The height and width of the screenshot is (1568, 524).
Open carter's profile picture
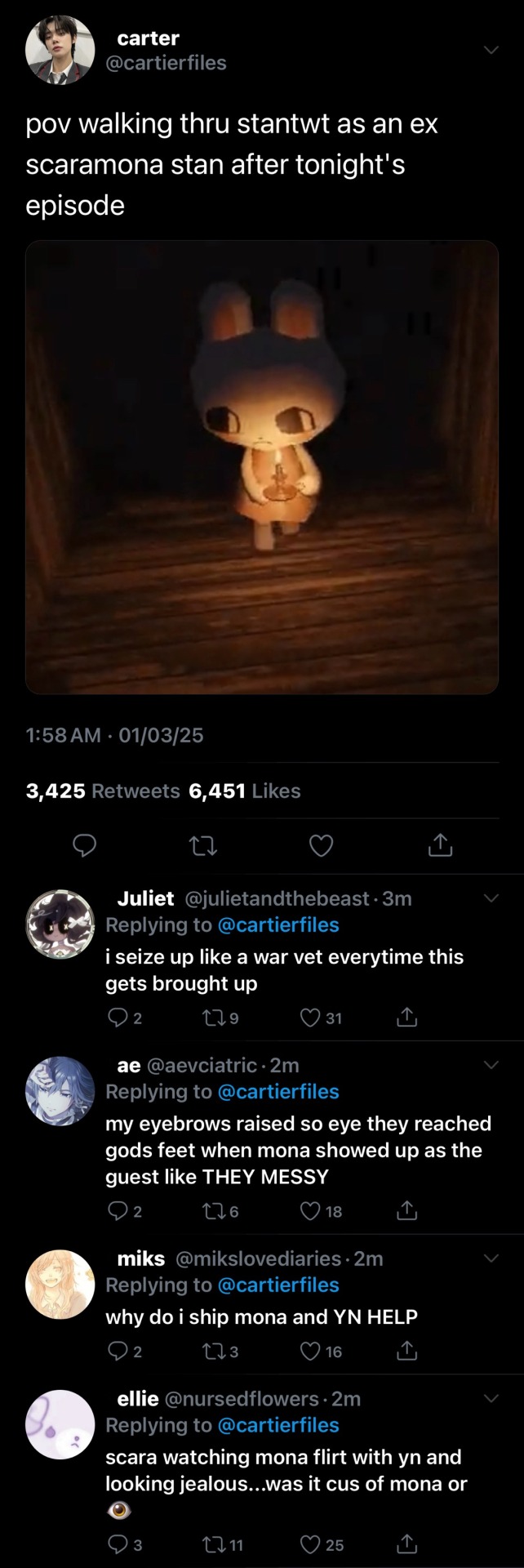coord(60,51)
